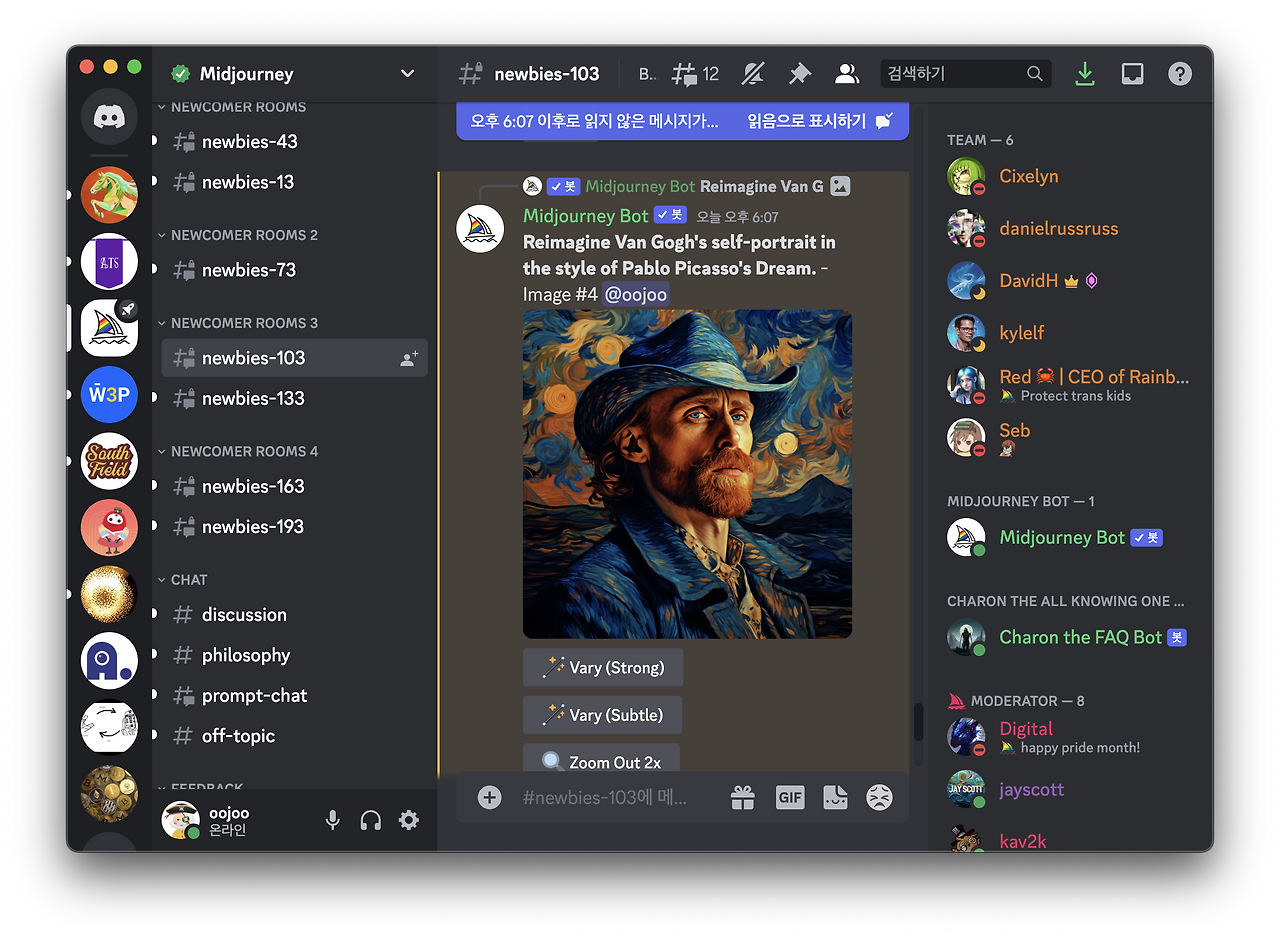The image size is (1280, 940).
Task: Open the GIF picker
Action: tap(790, 797)
